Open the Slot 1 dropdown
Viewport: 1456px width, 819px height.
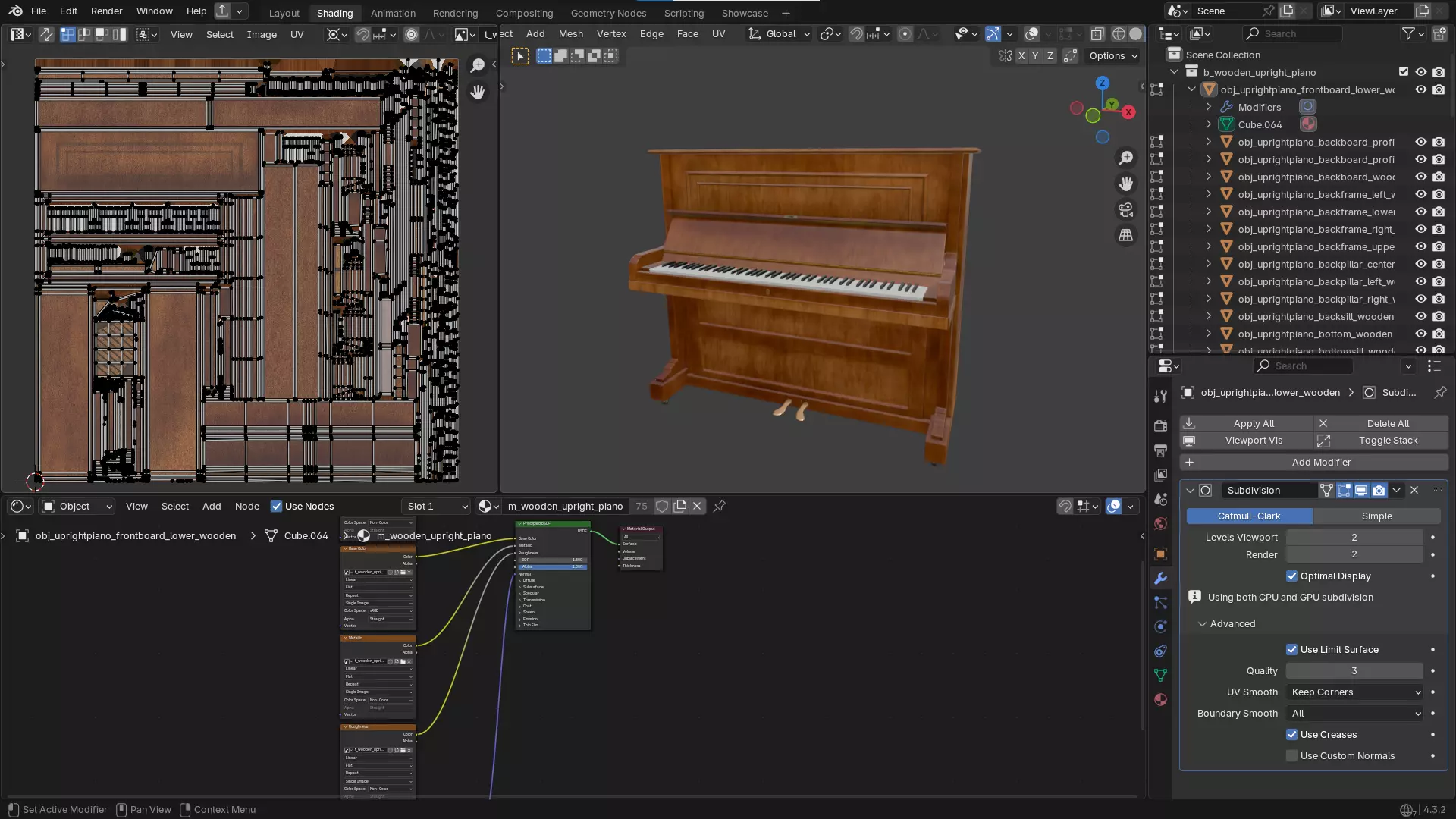click(x=437, y=506)
